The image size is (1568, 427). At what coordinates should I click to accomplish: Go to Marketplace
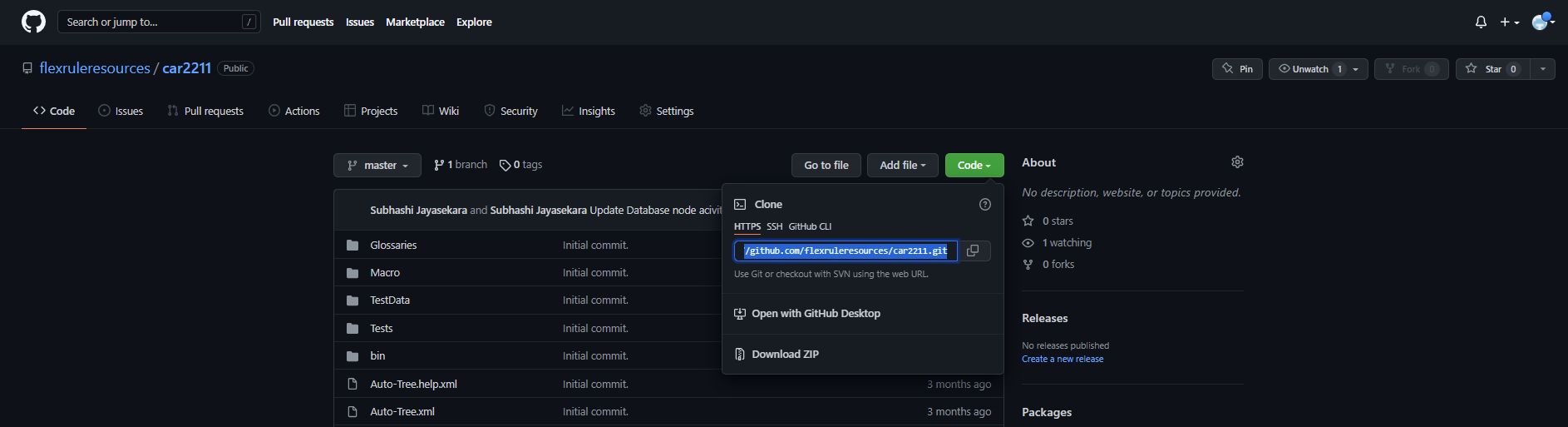[415, 22]
